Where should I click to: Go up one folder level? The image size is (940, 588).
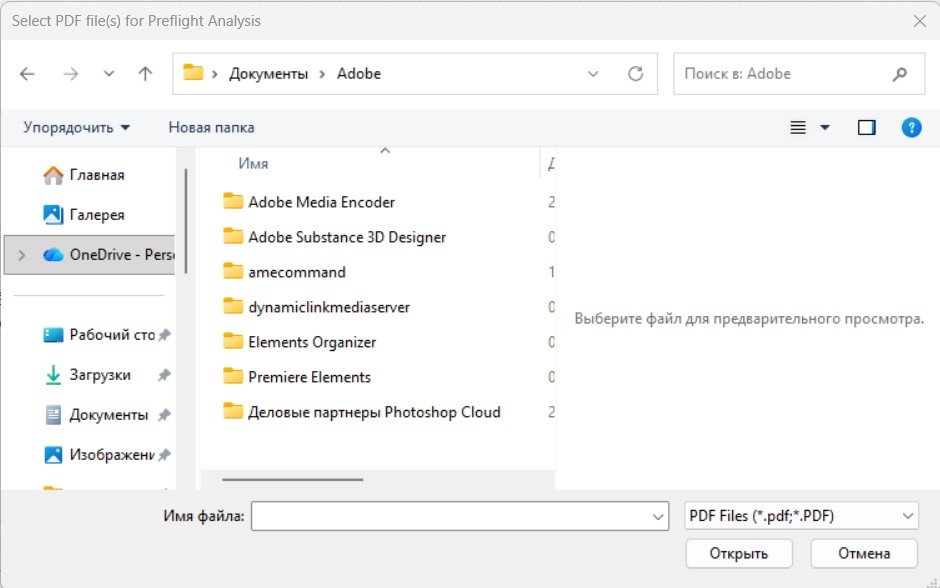(x=145, y=74)
